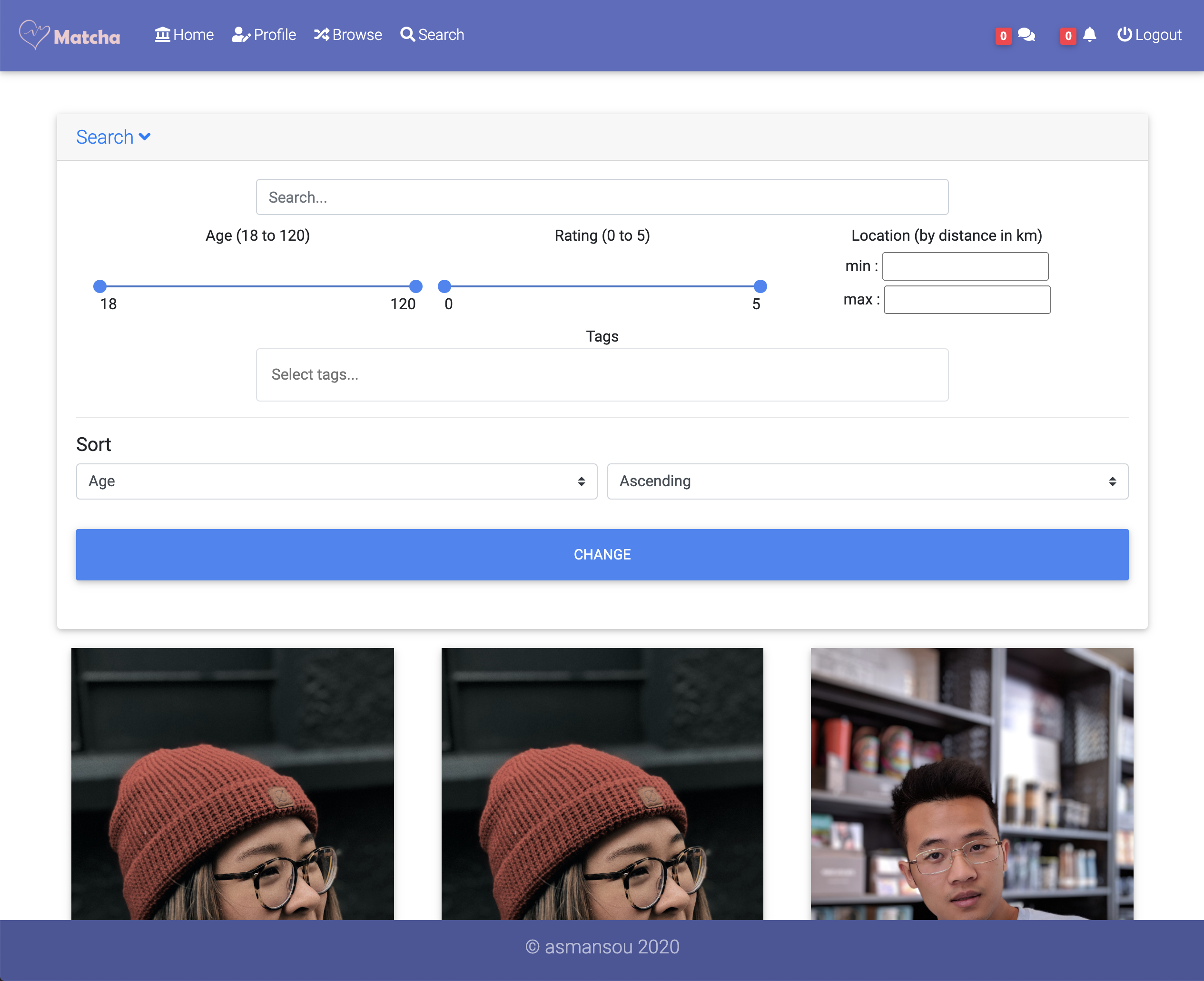
Task: Click the Profile user-edit icon
Action: 241,35
